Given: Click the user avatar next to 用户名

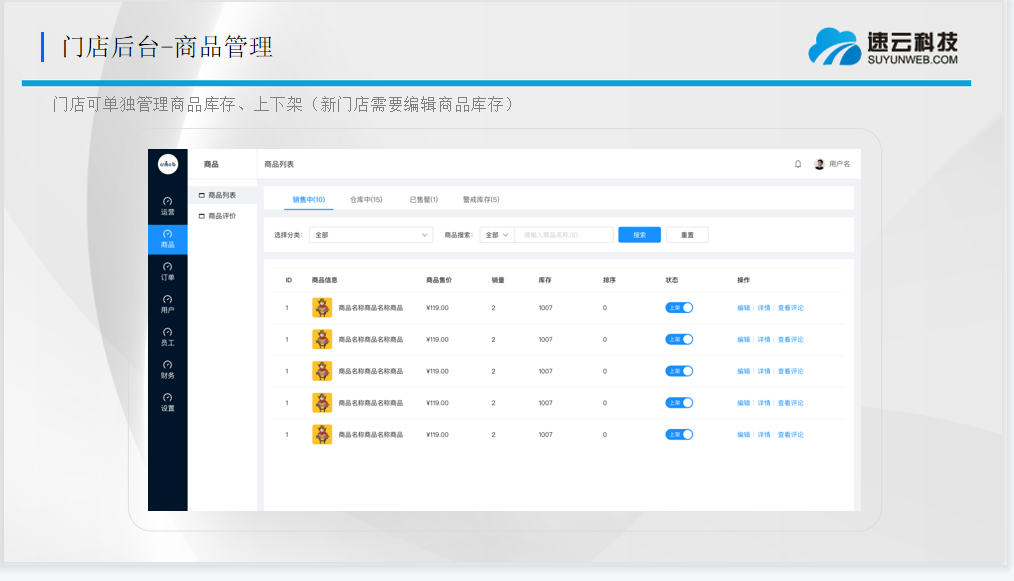Looking at the screenshot, I should (x=819, y=164).
